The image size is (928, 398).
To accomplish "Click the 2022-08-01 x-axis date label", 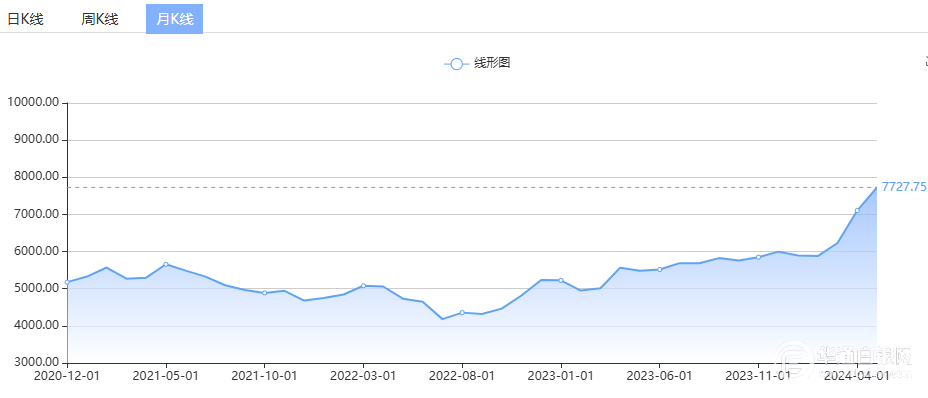I will 462,375.
